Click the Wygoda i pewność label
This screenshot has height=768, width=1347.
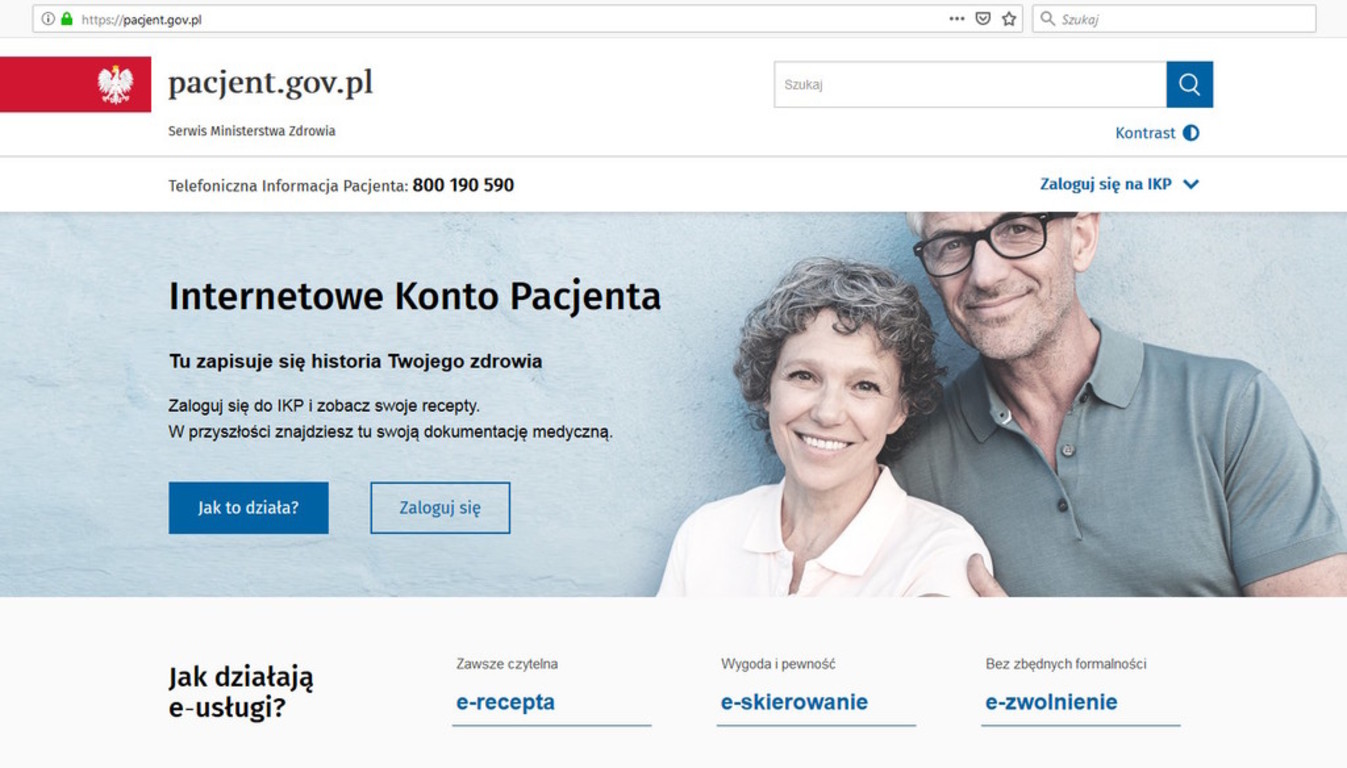pyautogui.click(x=778, y=664)
